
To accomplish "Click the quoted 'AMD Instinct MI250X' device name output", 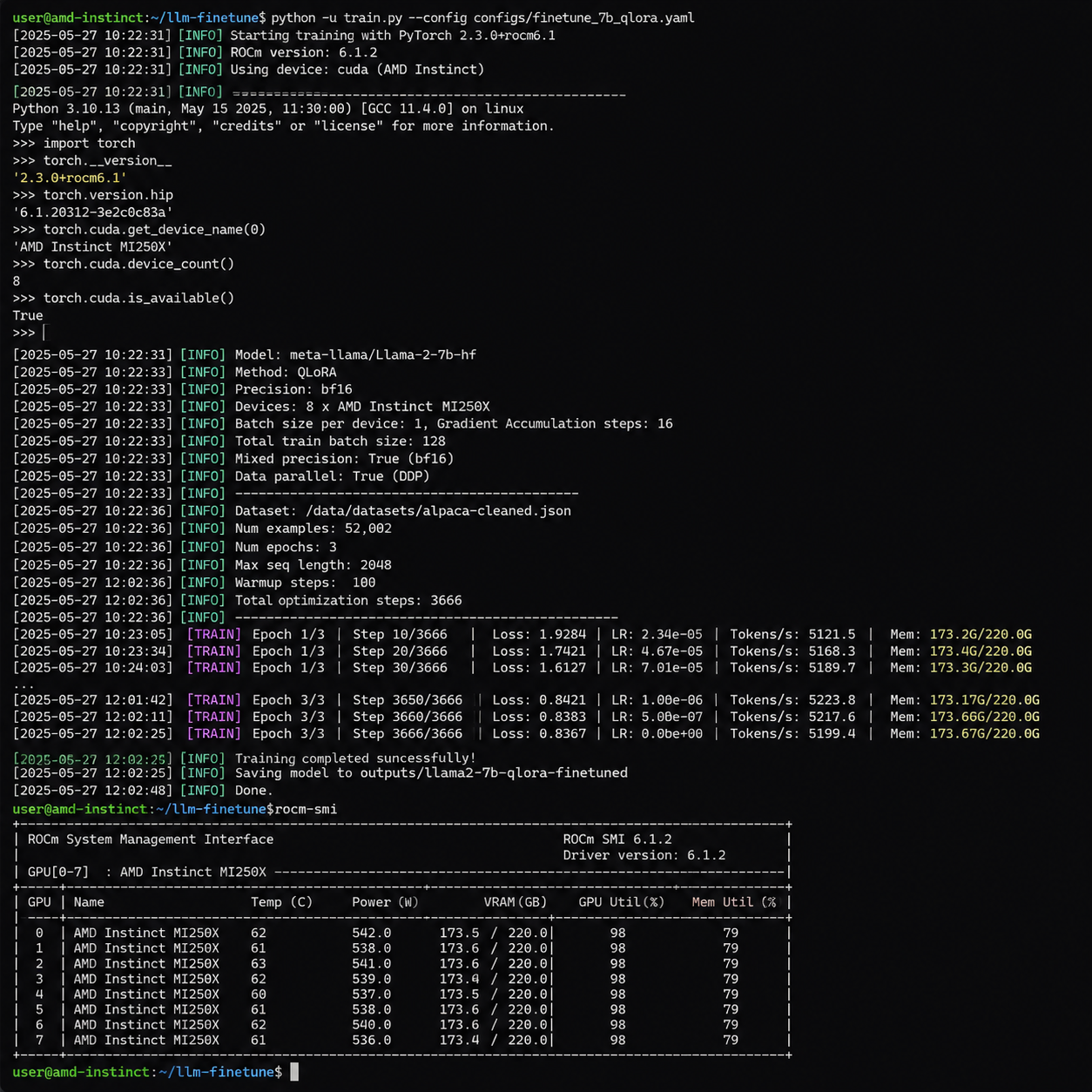I will [x=92, y=247].
